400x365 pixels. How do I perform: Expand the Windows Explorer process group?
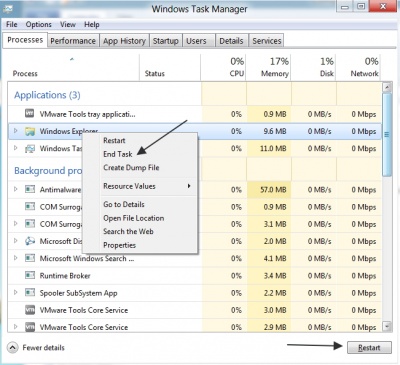15,131
